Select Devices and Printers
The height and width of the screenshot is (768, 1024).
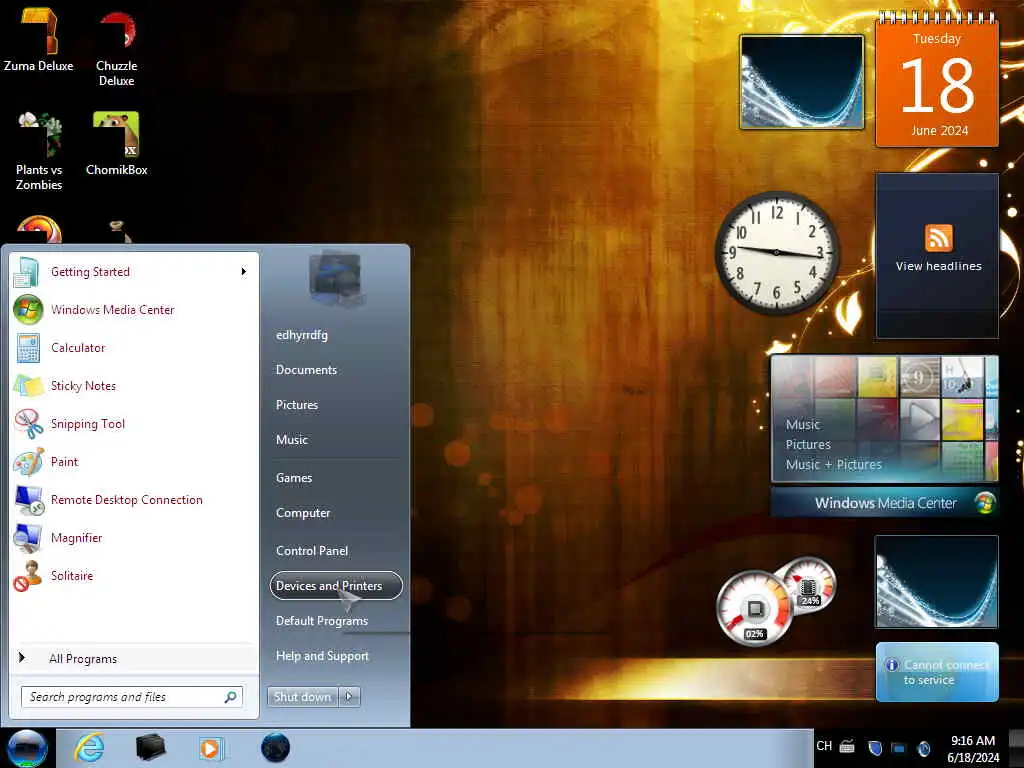[x=336, y=586]
